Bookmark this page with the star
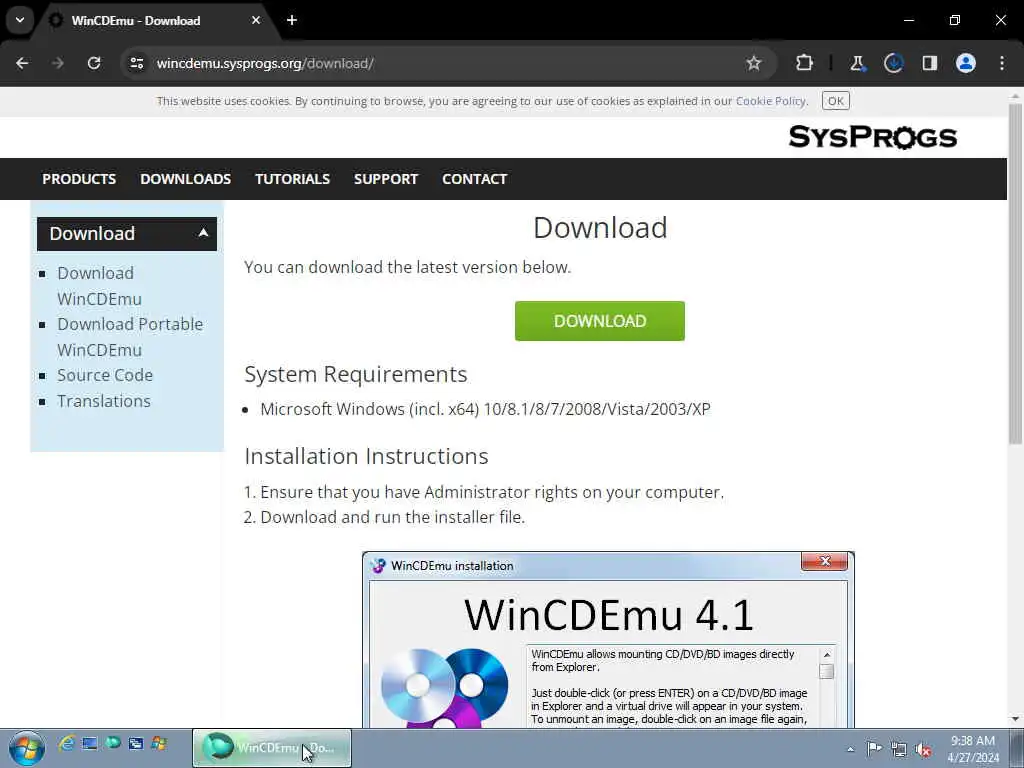 (754, 63)
